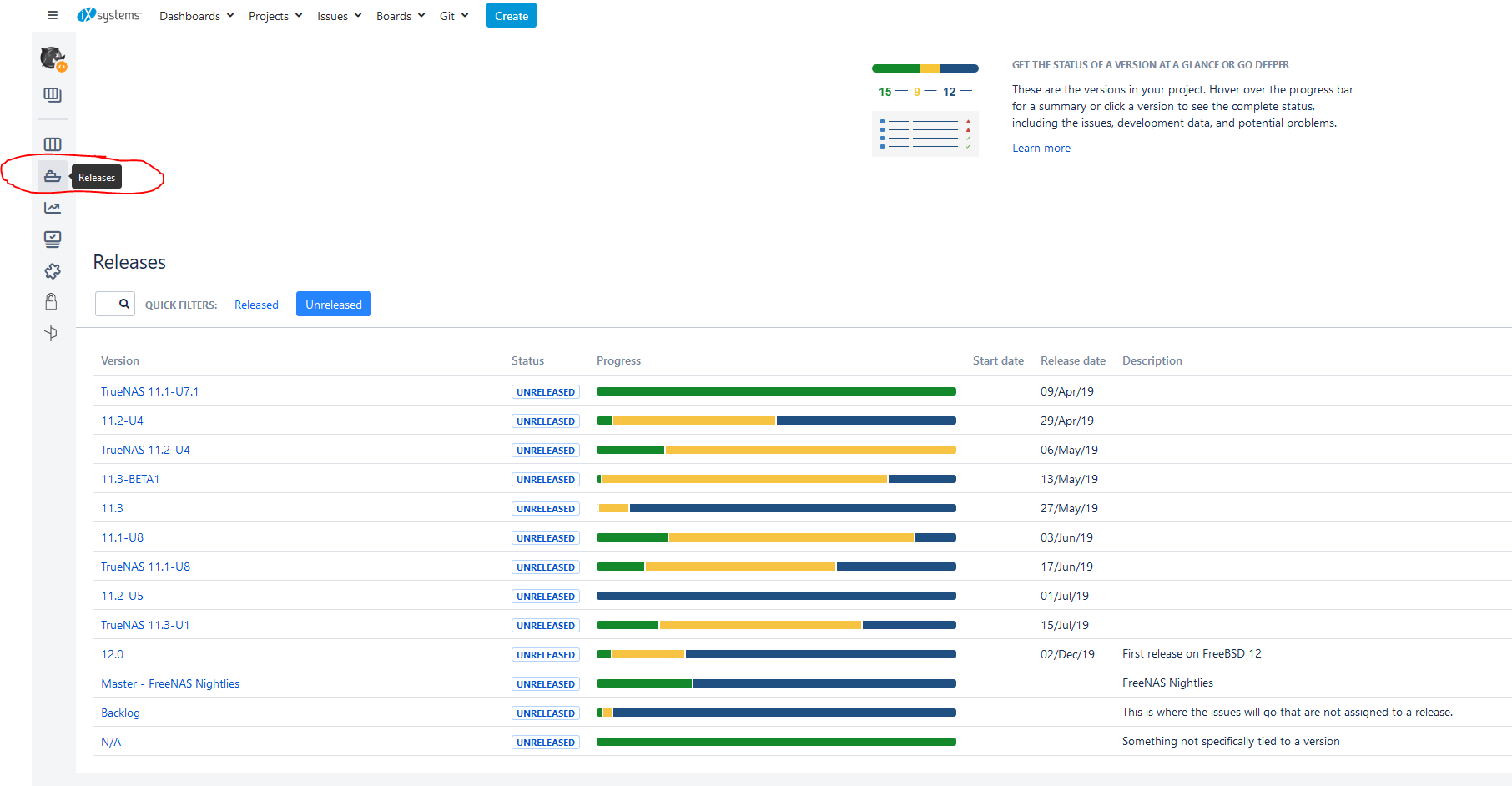Open the lock icon in sidebar
The height and width of the screenshot is (786, 1512).
(x=52, y=301)
